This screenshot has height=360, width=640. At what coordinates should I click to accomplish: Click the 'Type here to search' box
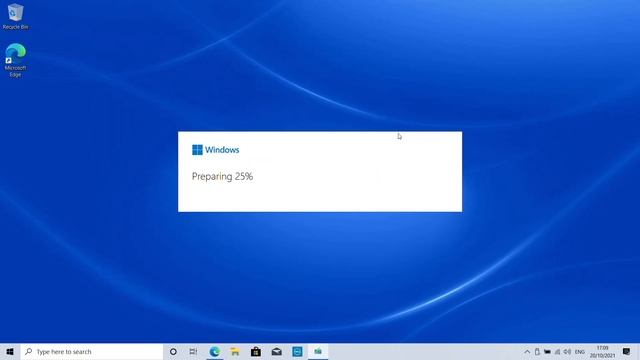coord(92,351)
